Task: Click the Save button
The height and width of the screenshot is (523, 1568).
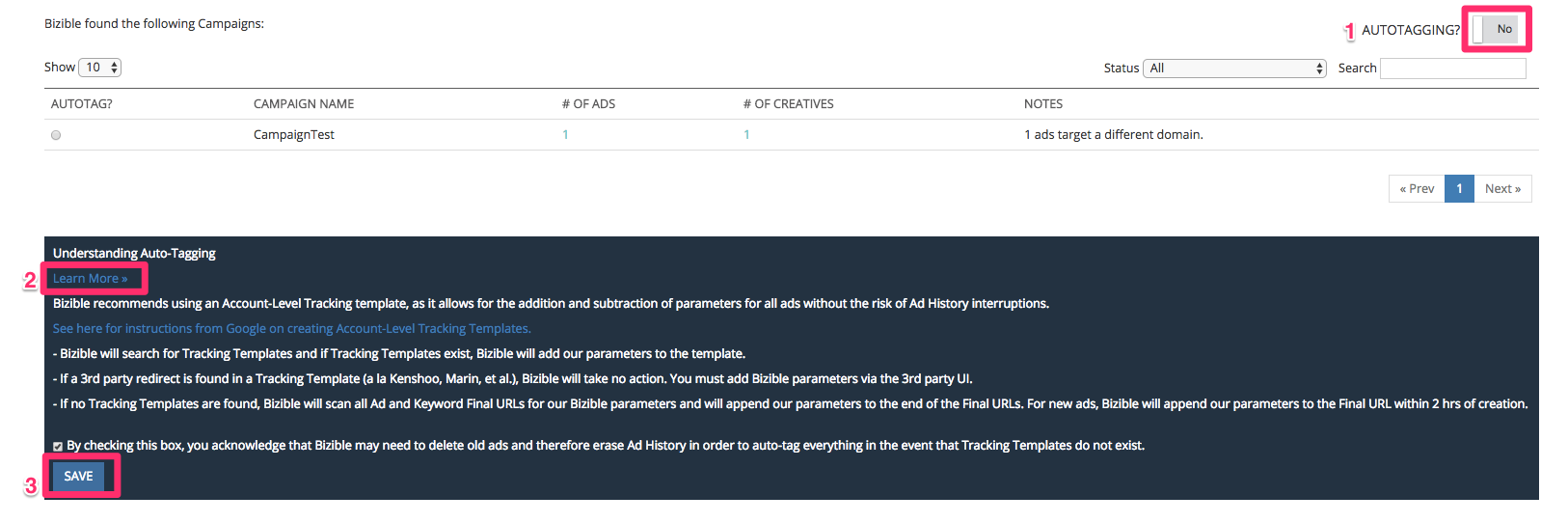Action: click(x=78, y=476)
